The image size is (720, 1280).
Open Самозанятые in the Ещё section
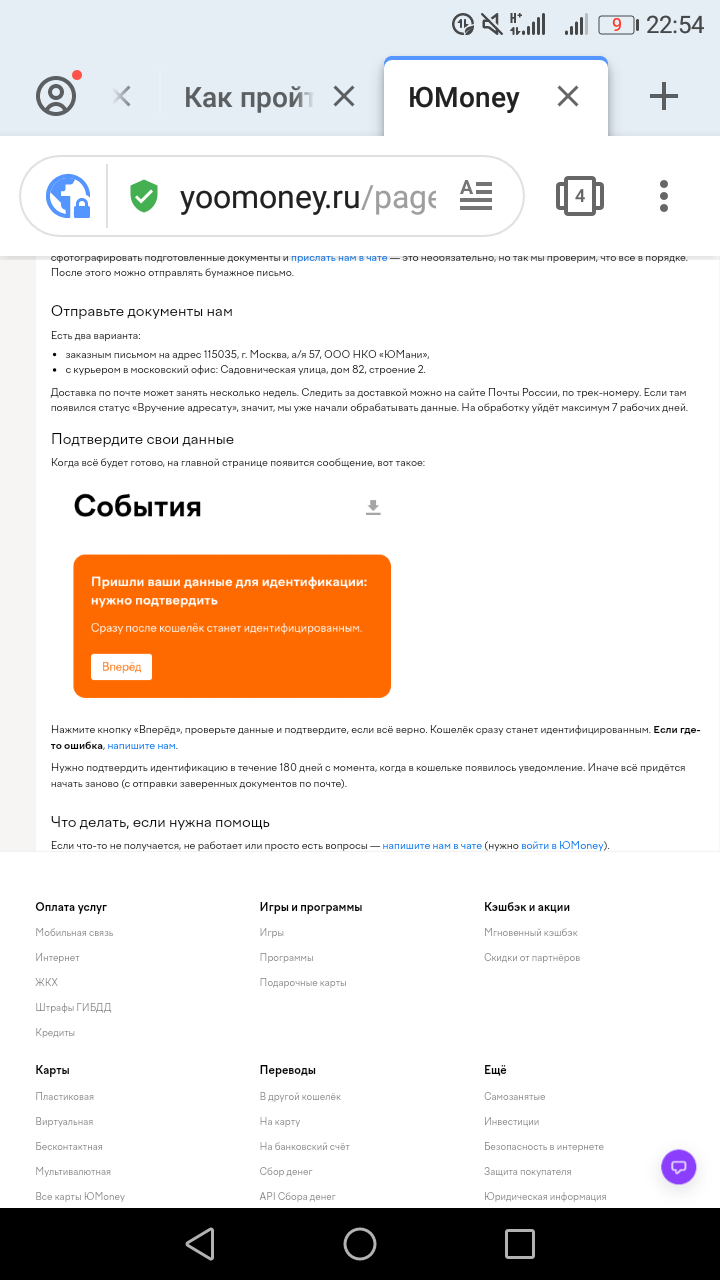pyautogui.click(x=514, y=1096)
